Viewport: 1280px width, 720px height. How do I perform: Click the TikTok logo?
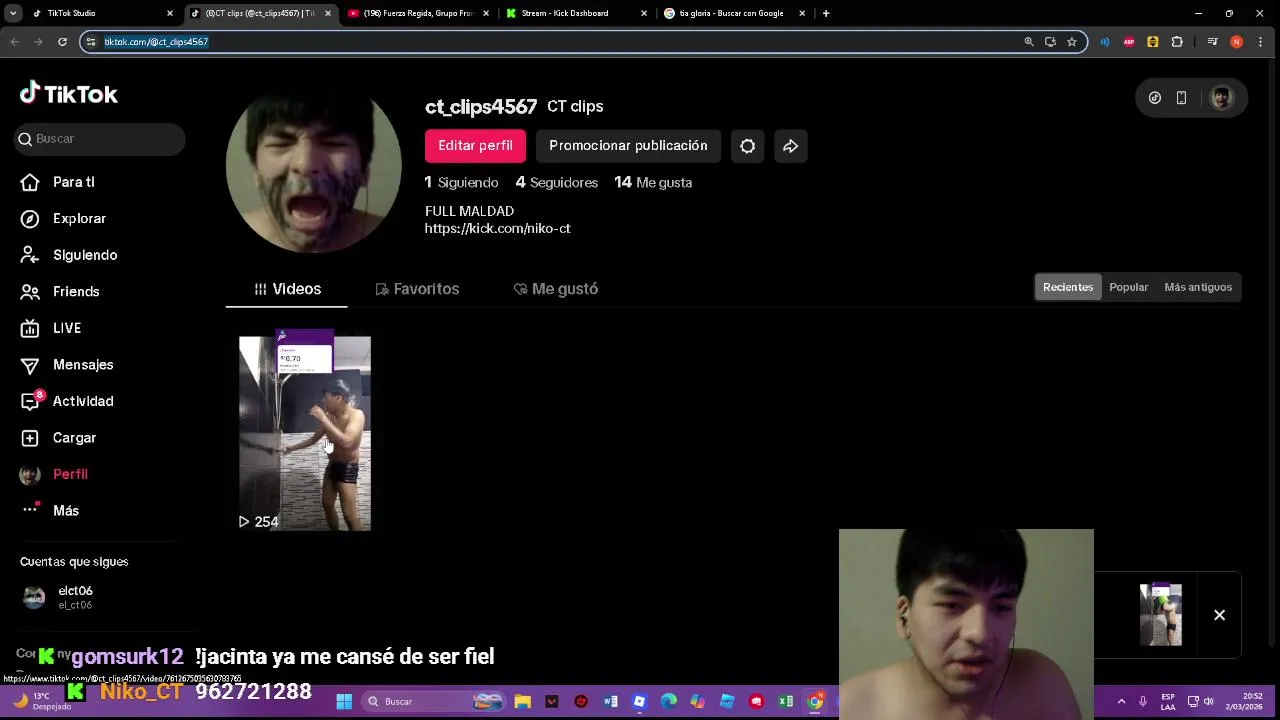tap(69, 94)
